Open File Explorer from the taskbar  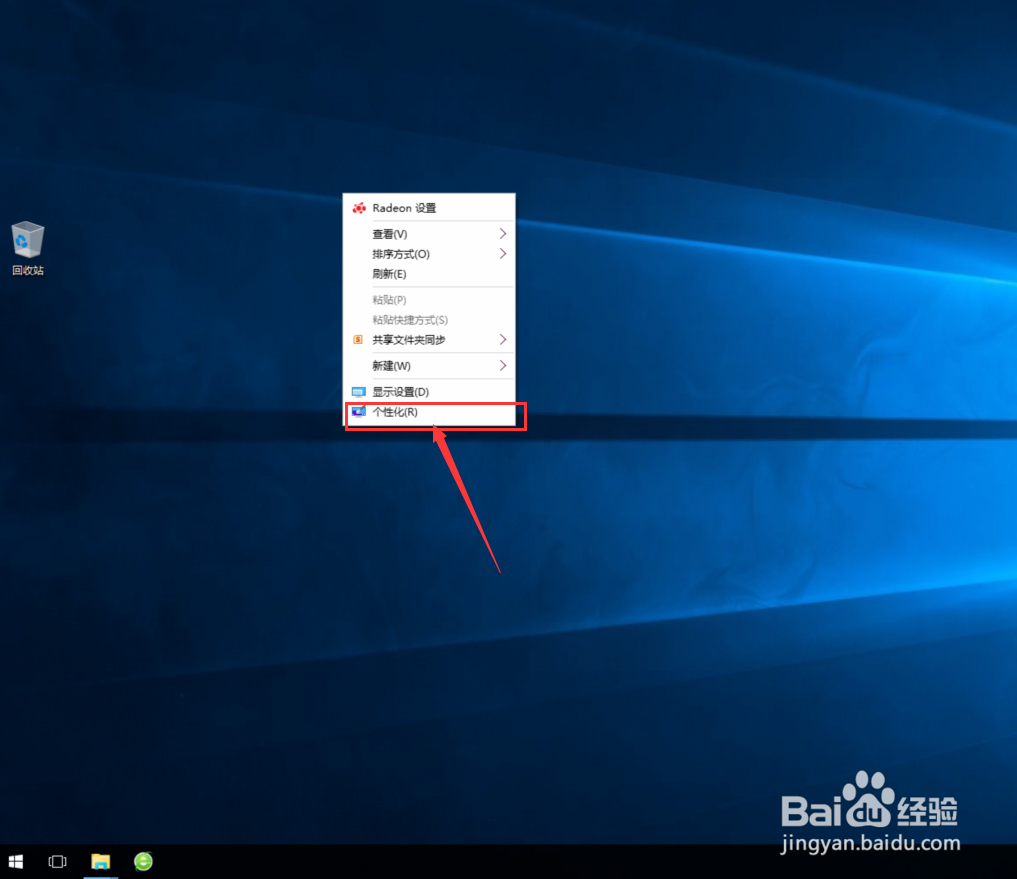point(100,861)
